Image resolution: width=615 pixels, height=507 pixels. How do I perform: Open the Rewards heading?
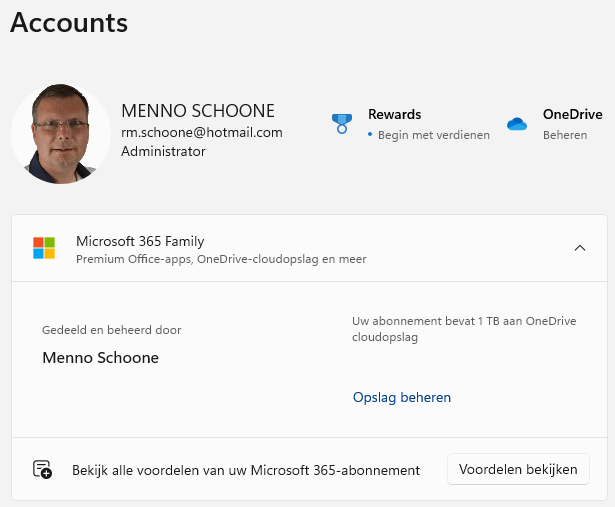[x=394, y=114]
